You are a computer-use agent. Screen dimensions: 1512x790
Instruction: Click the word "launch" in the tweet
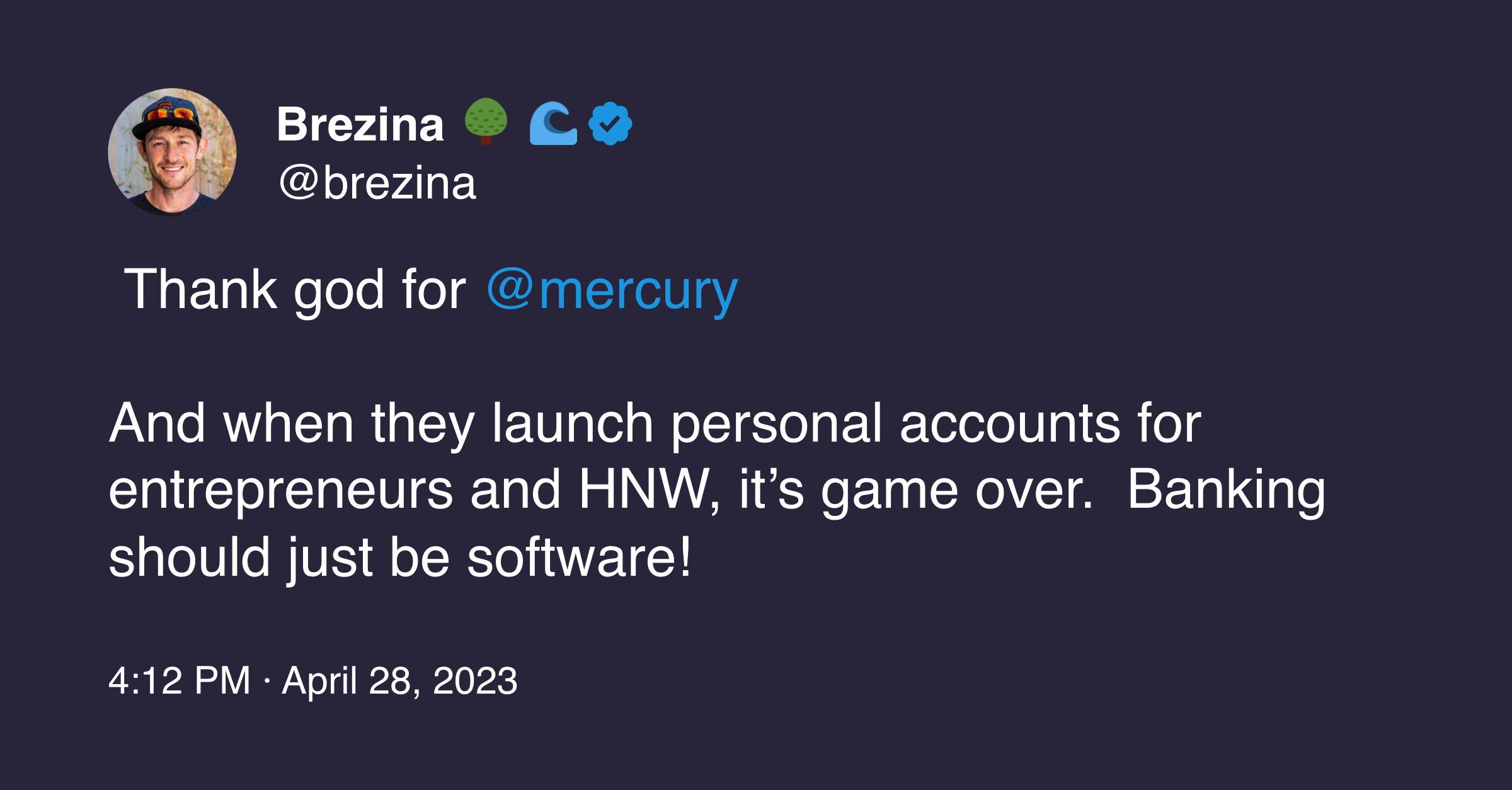tap(572, 423)
